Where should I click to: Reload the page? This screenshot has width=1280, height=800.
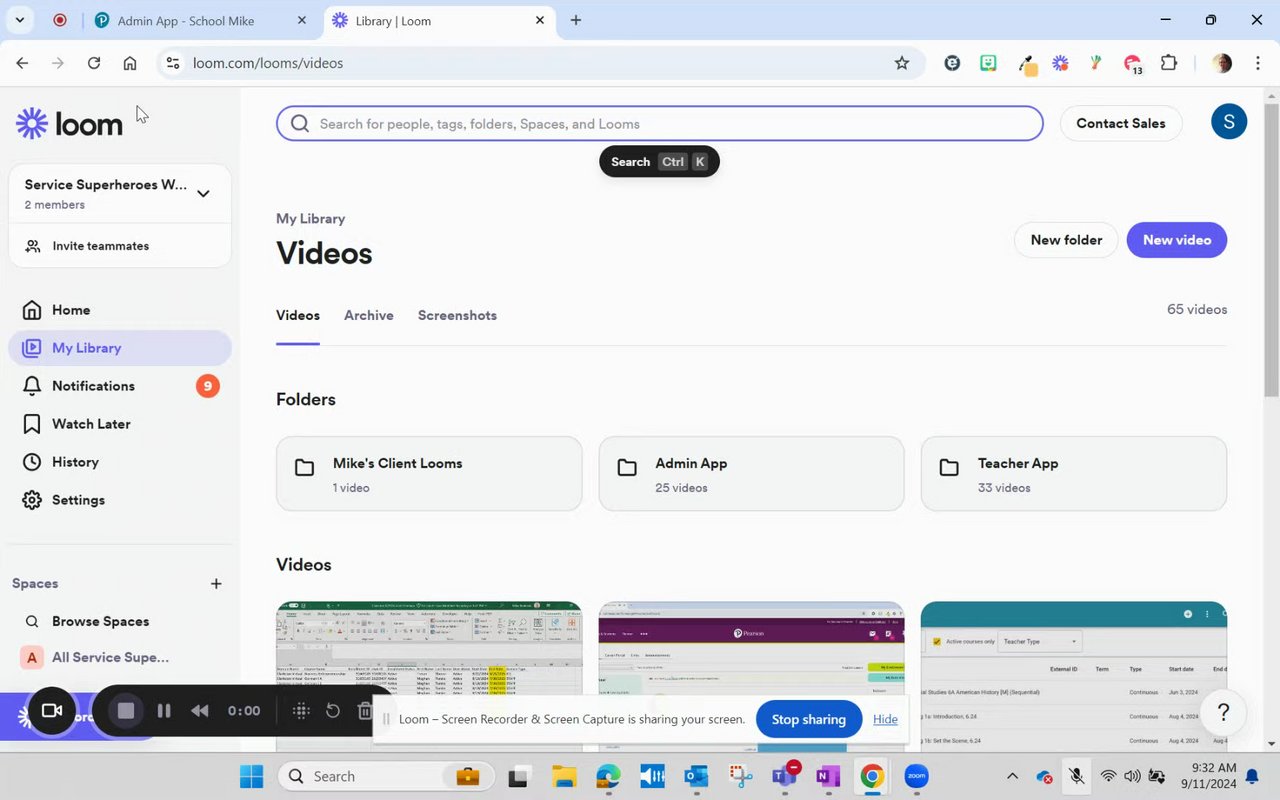[x=94, y=63]
